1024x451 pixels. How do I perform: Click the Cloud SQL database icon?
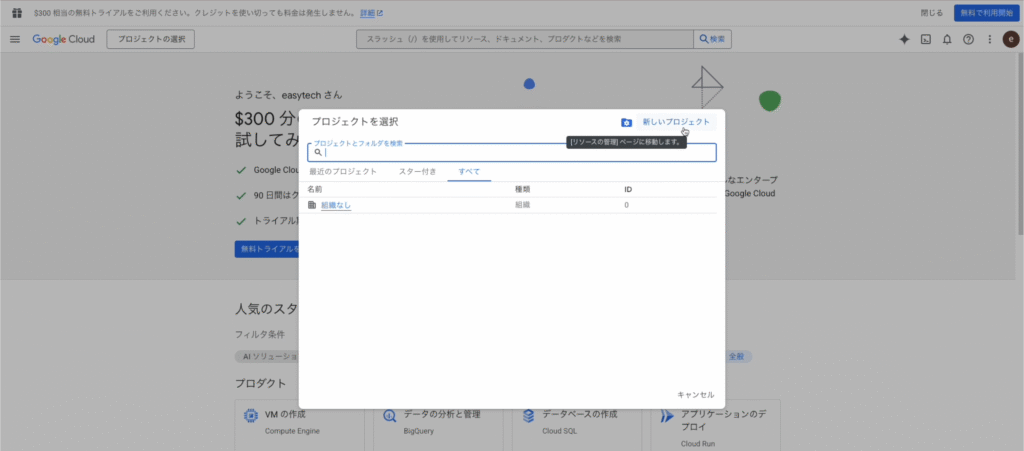(529, 415)
